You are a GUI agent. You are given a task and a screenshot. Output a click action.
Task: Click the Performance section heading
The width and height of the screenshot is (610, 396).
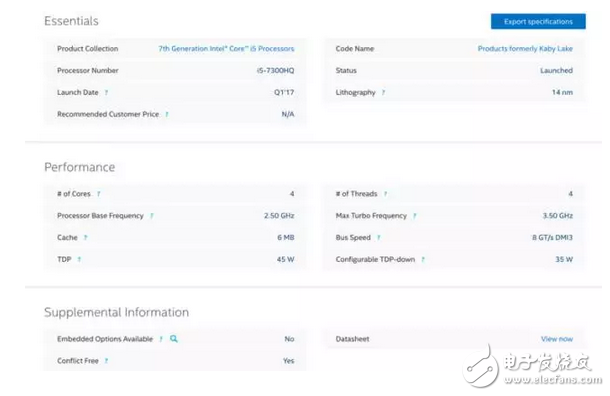click(79, 167)
